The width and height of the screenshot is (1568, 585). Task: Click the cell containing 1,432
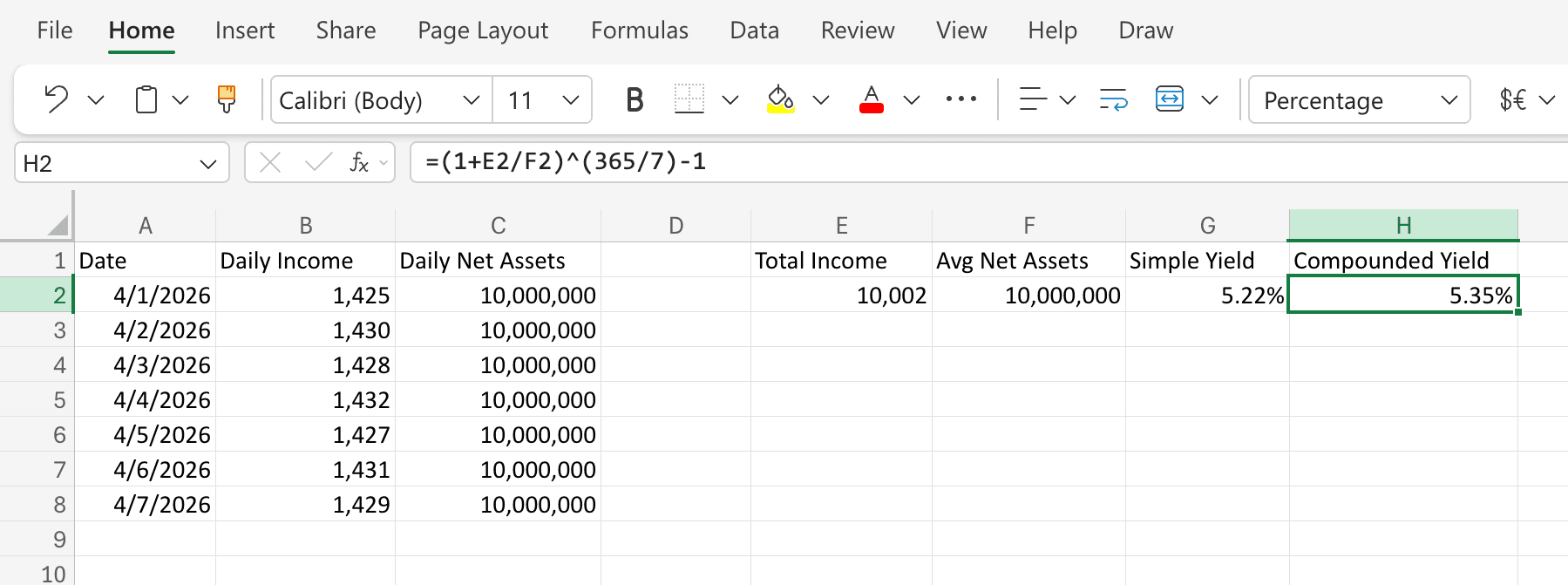(x=305, y=399)
